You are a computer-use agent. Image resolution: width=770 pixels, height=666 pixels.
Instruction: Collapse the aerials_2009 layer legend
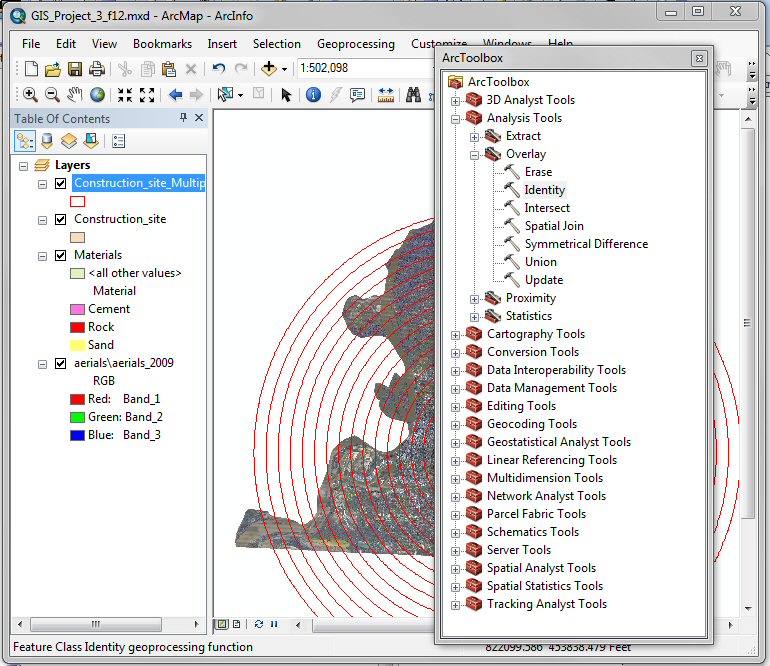pos(43,364)
